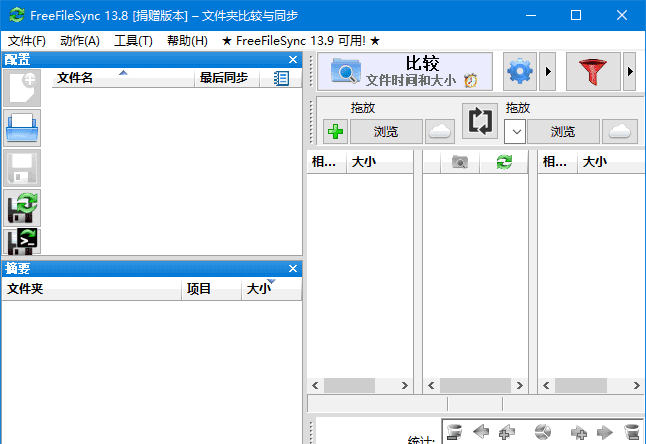Image resolution: width=646 pixels, height=444 pixels.
Task: Start comparison with the 比较 button
Action: point(405,72)
